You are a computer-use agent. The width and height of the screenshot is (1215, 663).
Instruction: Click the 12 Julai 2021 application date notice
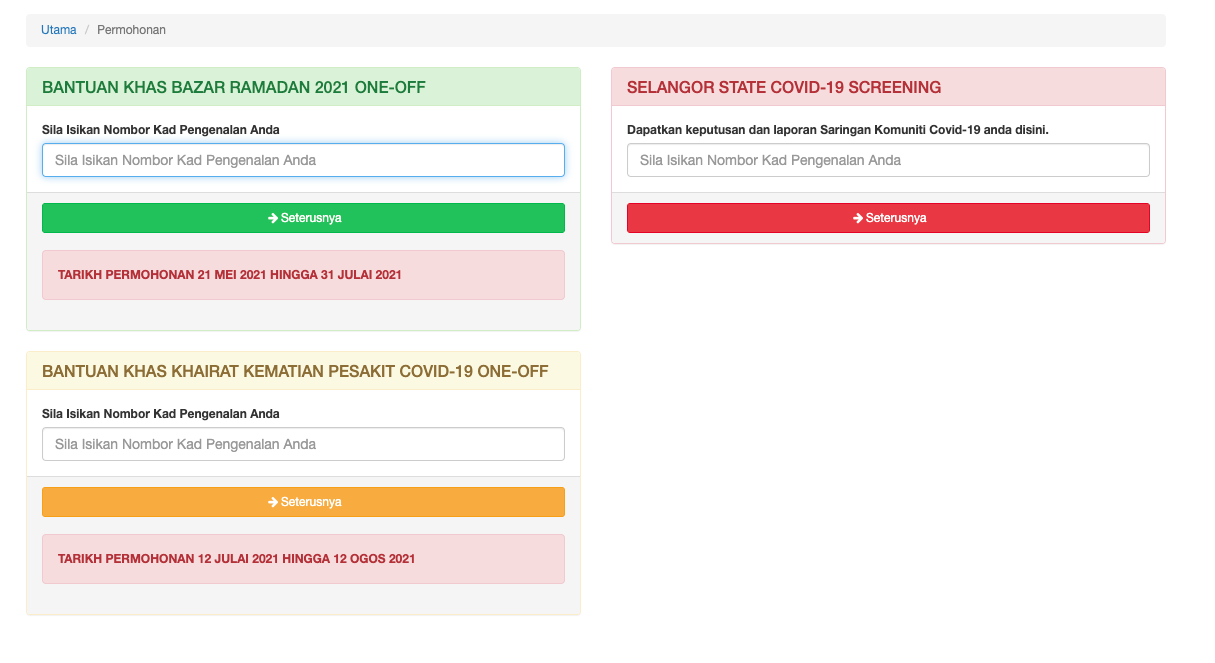point(236,558)
